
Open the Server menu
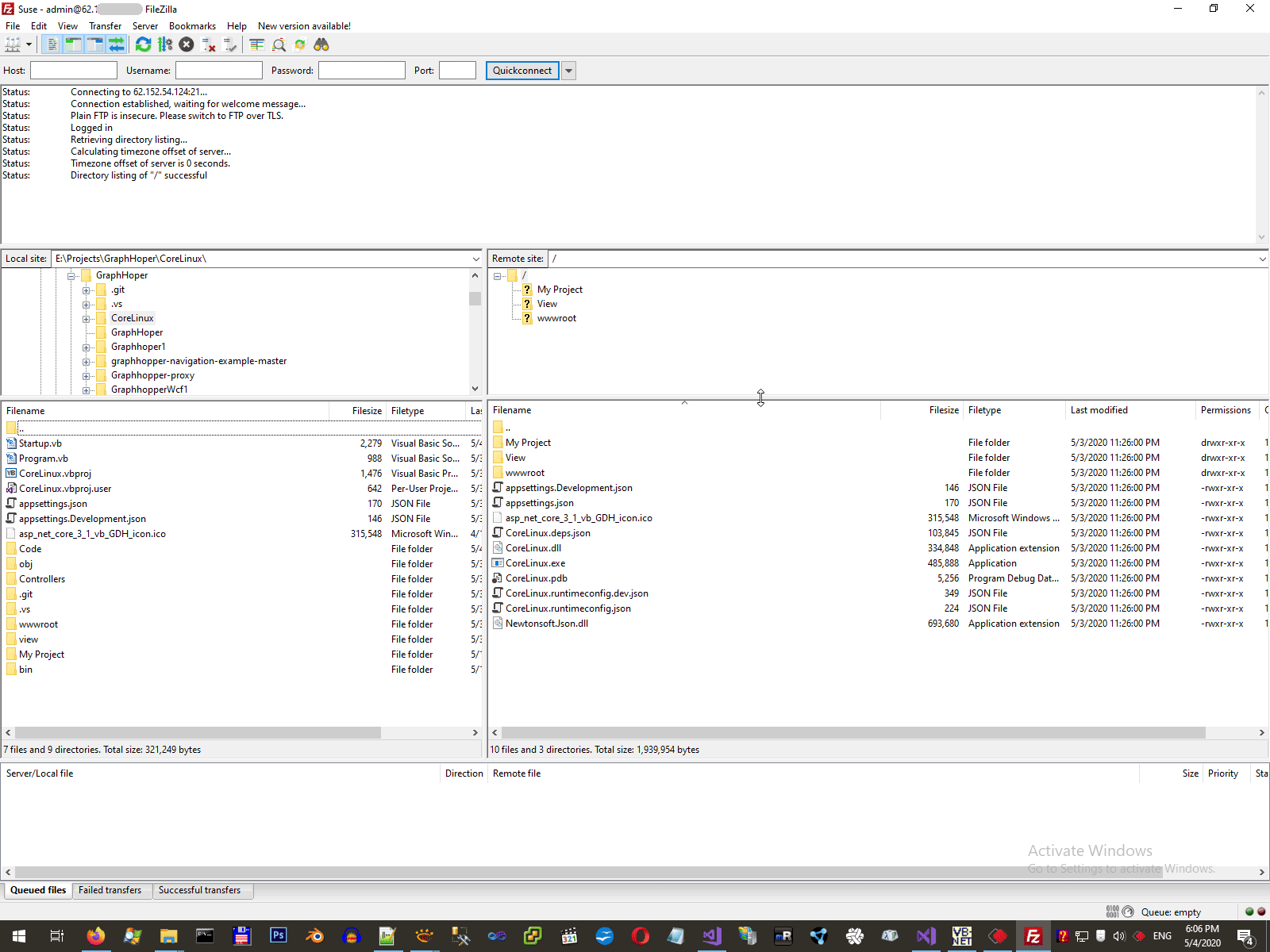click(x=145, y=26)
